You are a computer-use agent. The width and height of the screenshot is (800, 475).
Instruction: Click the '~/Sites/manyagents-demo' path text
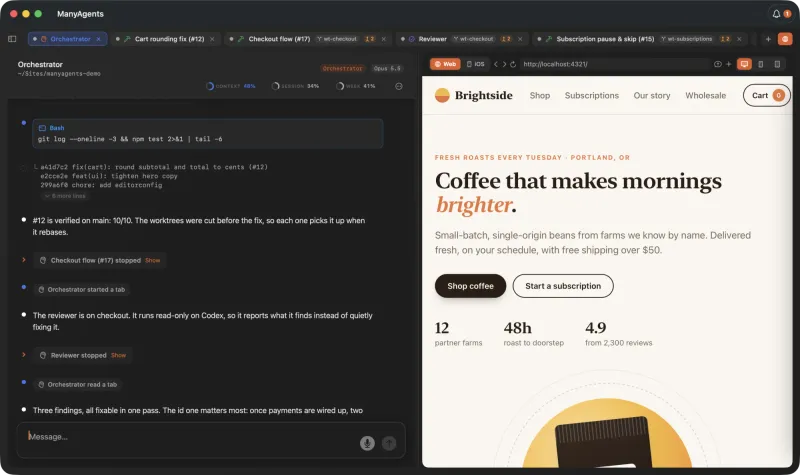coord(59,74)
